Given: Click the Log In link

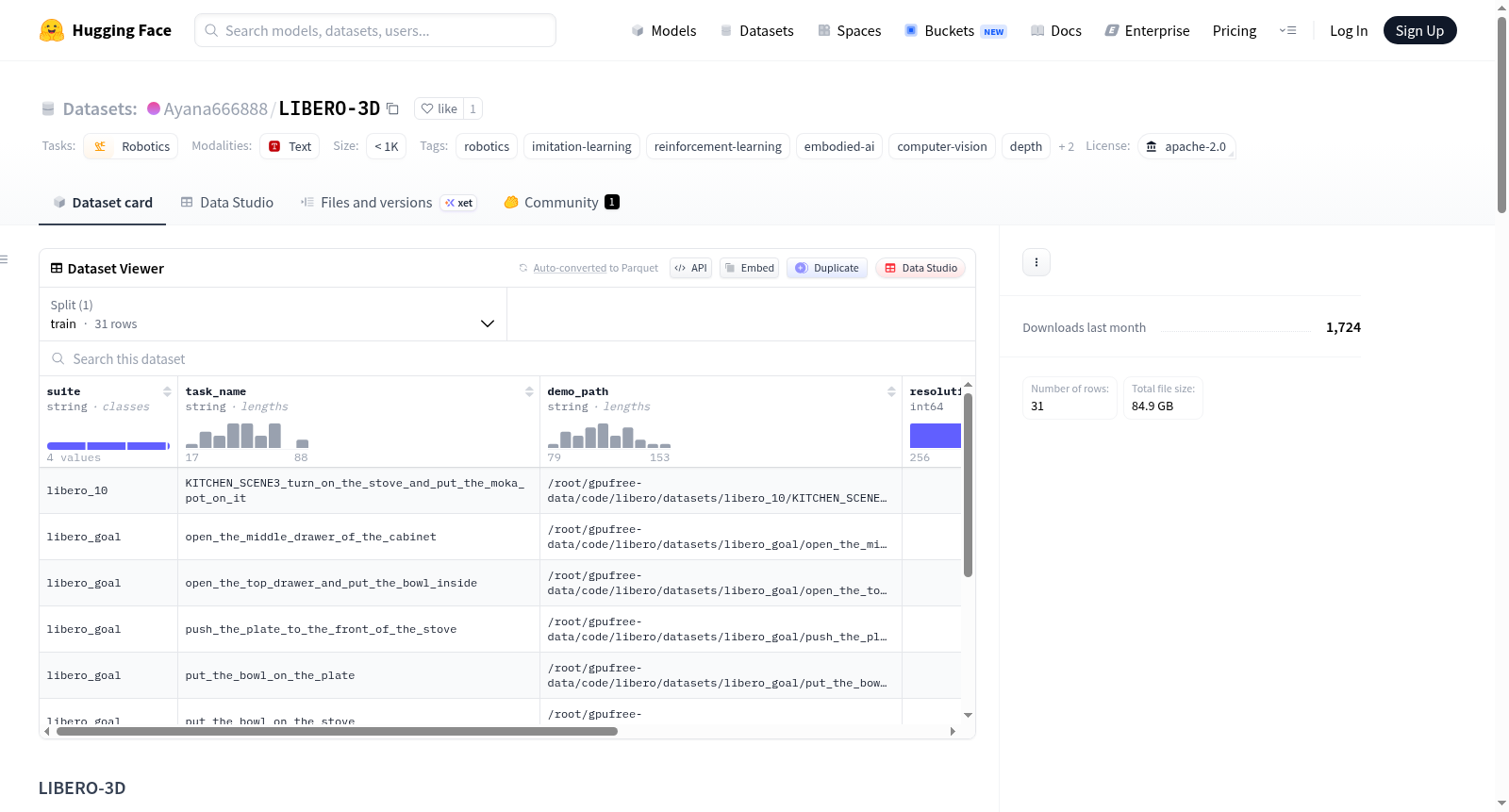Looking at the screenshot, I should [x=1349, y=31].
